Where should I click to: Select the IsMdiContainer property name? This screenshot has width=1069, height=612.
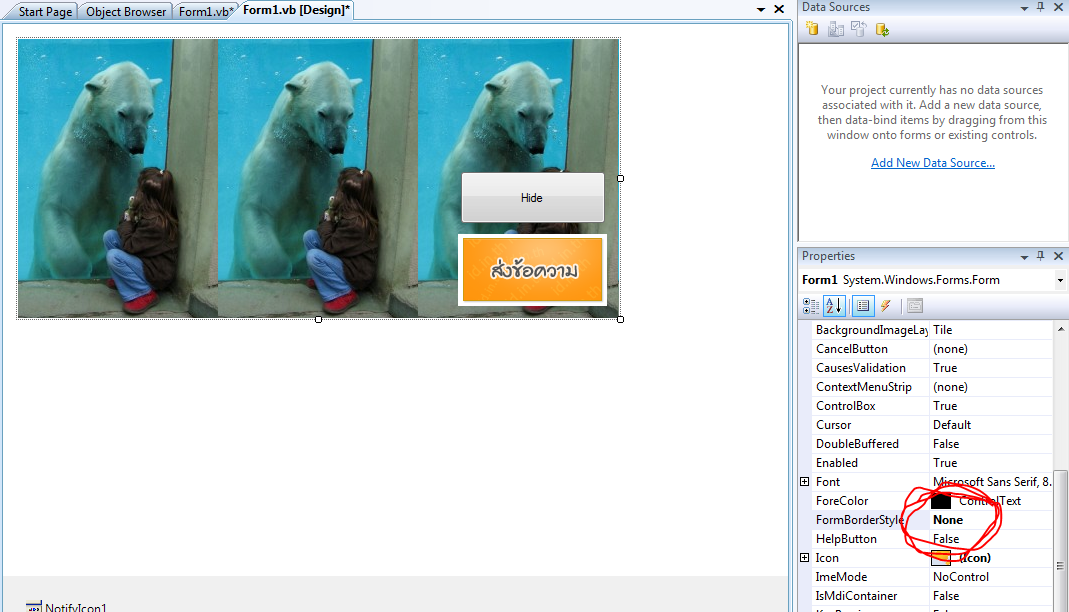tap(856, 596)
